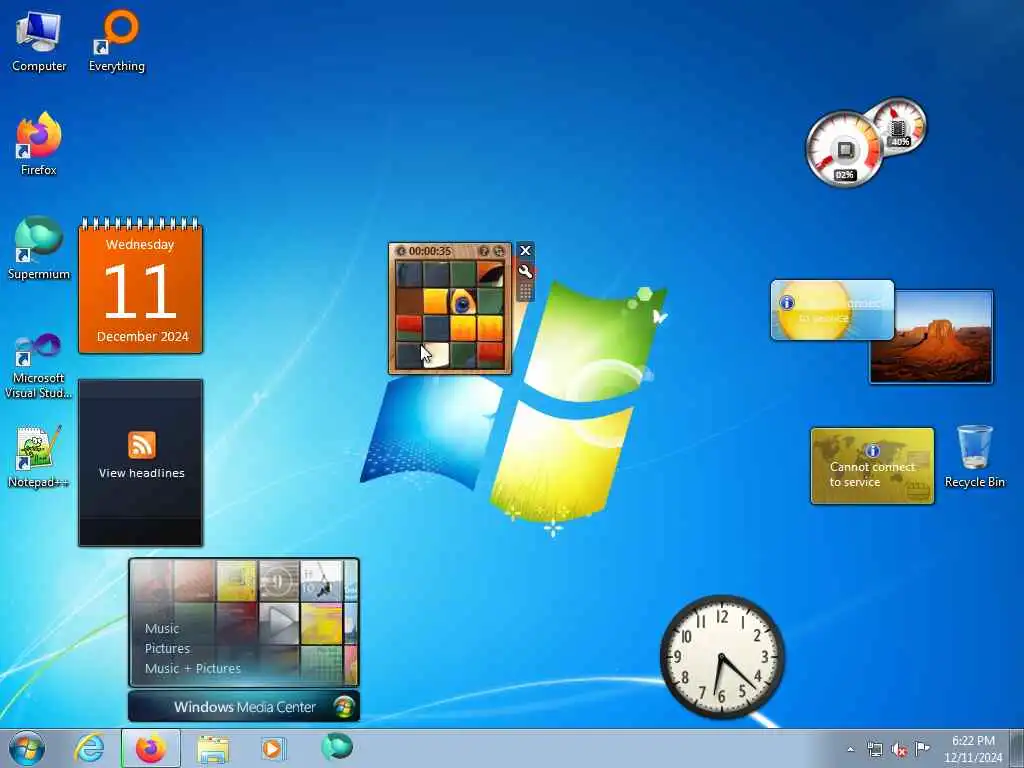Open the Action Center flag icon
1024x768 pixels.
click(922, 748)
